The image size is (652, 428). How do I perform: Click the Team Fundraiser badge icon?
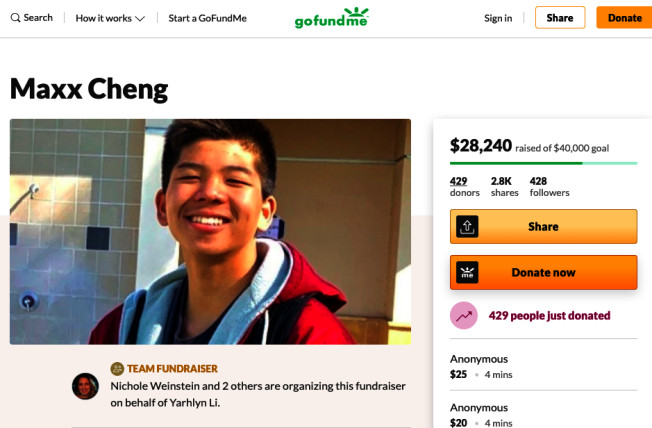(x=117, y=369)
